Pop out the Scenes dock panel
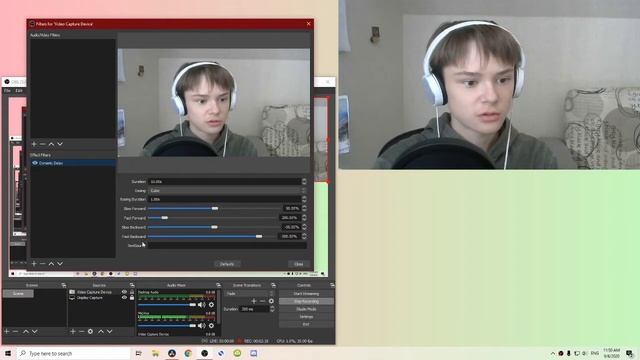 point(64,285)
